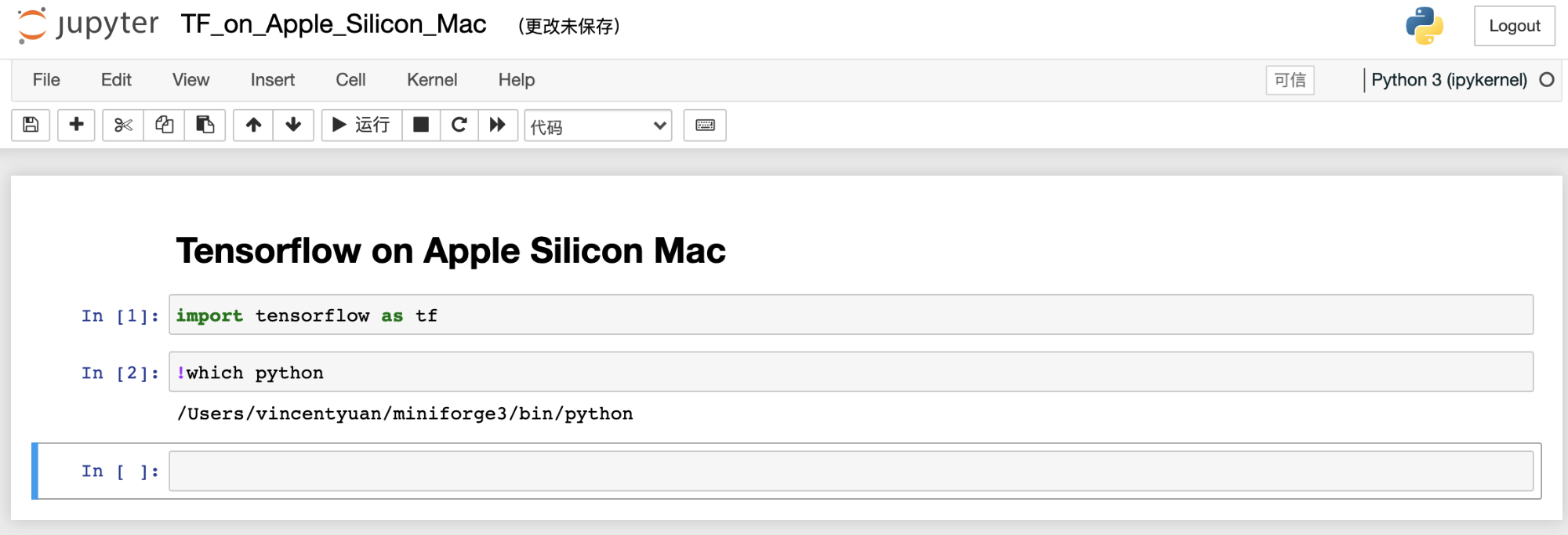Click into the empty code cell
The image size is (1568, 535).
851,471
